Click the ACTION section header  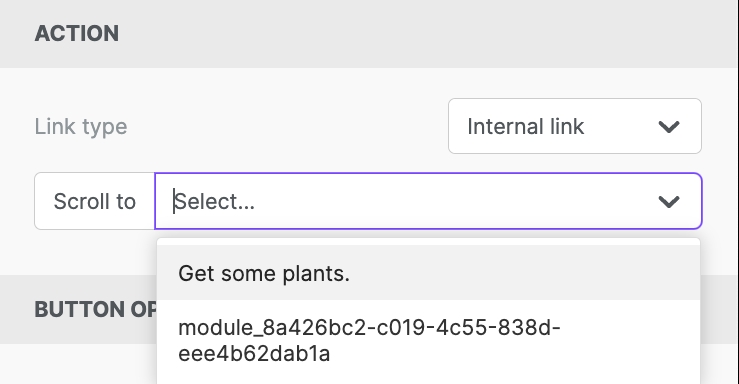[77, 33]
